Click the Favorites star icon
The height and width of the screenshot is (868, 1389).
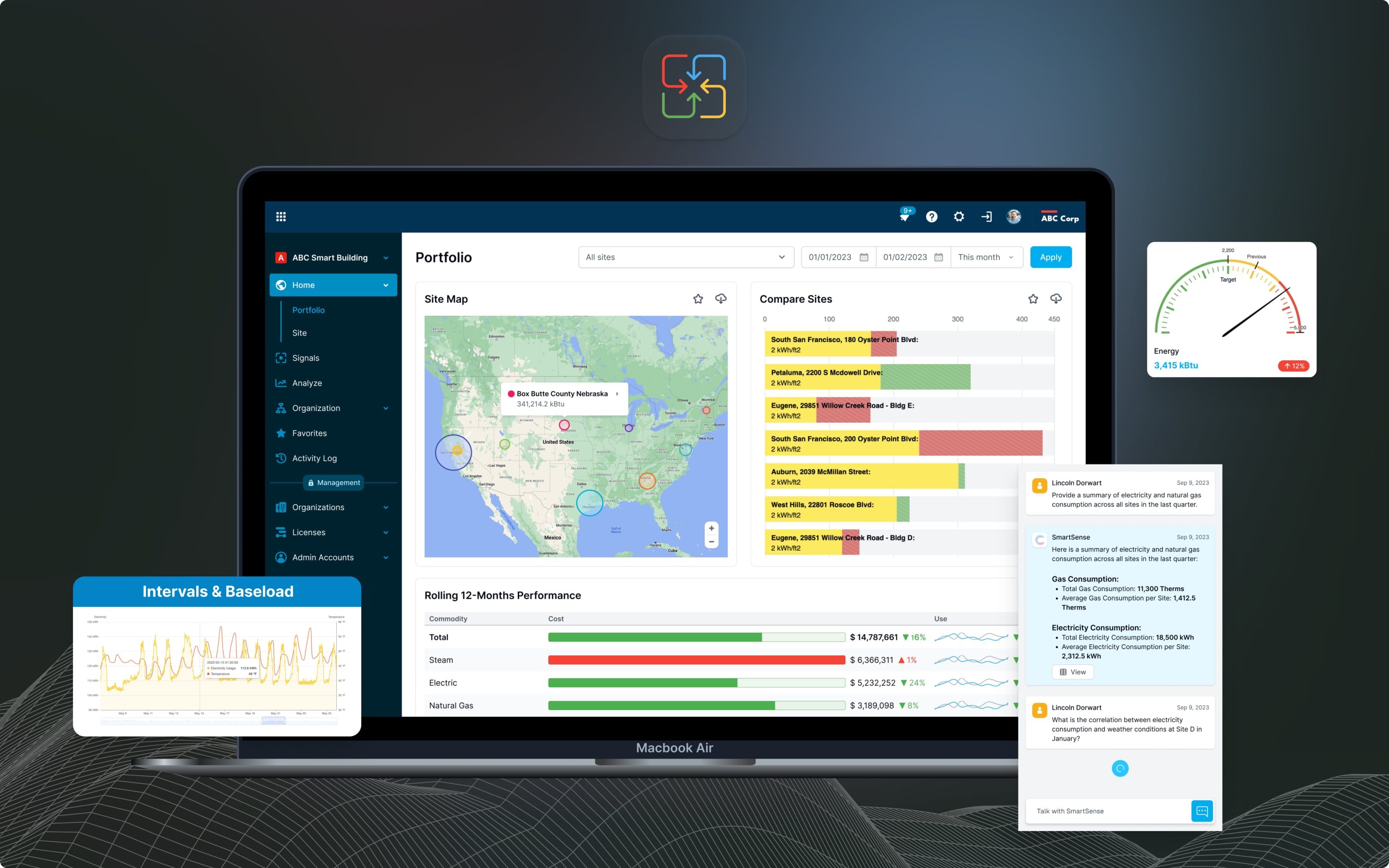pos(279,432)
